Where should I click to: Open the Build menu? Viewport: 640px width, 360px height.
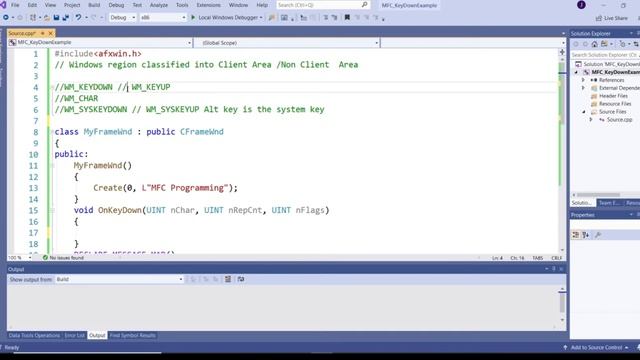tap(94, 5)
